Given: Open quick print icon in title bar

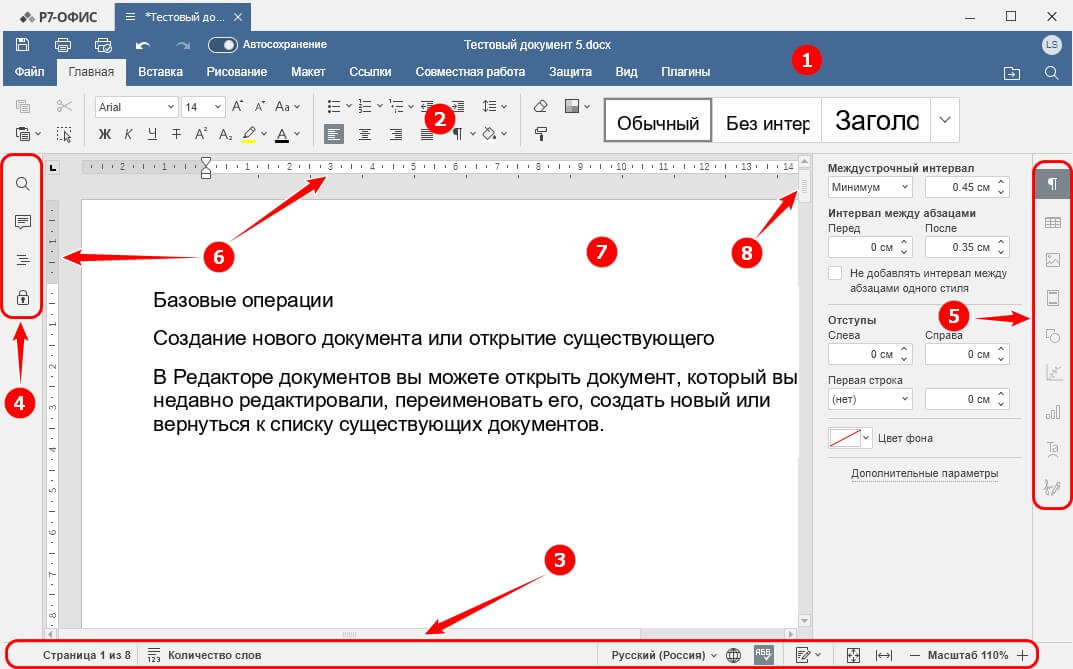Looking at the screenshot, I should pyautogui.click(x=103, y=45).
